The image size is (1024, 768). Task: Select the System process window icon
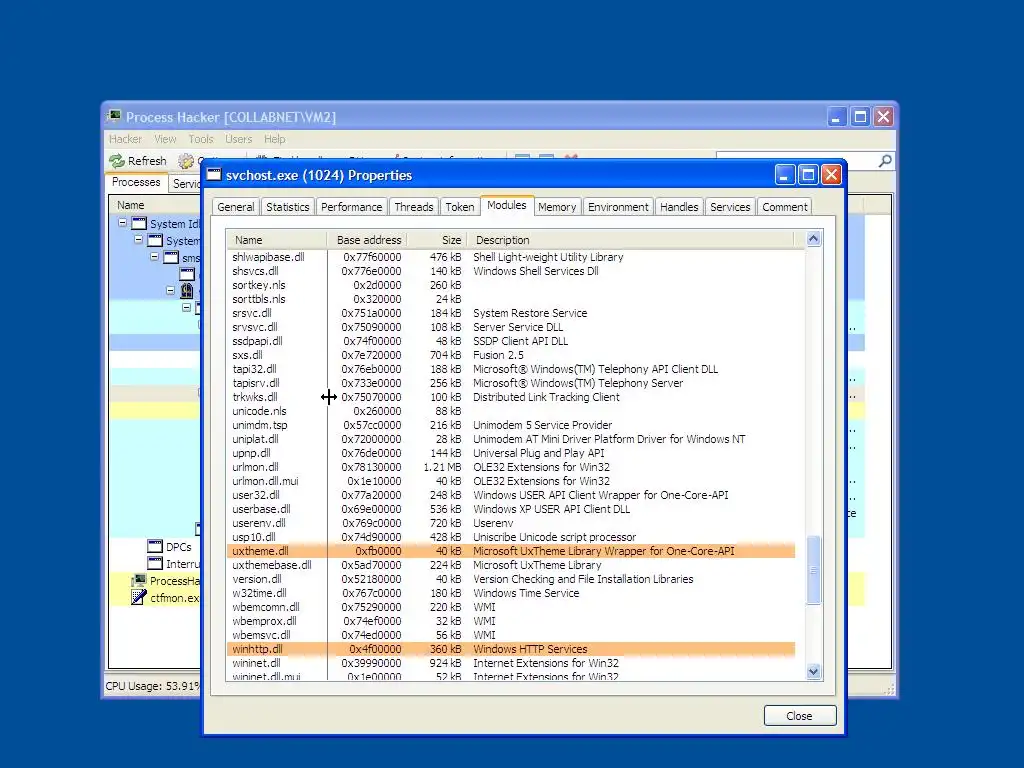(155, 240)
